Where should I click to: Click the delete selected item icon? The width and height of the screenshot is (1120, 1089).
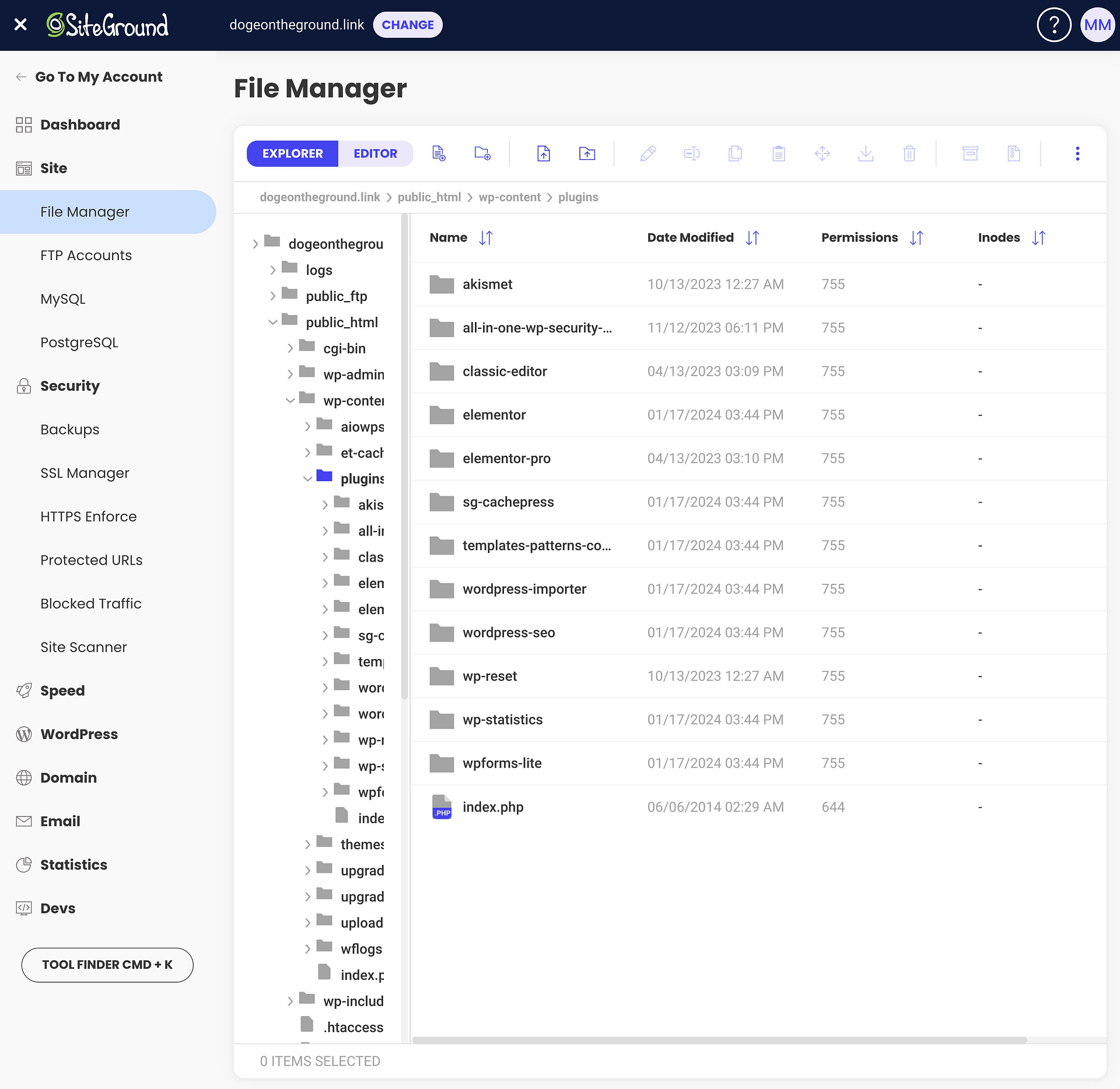point(910,154)
